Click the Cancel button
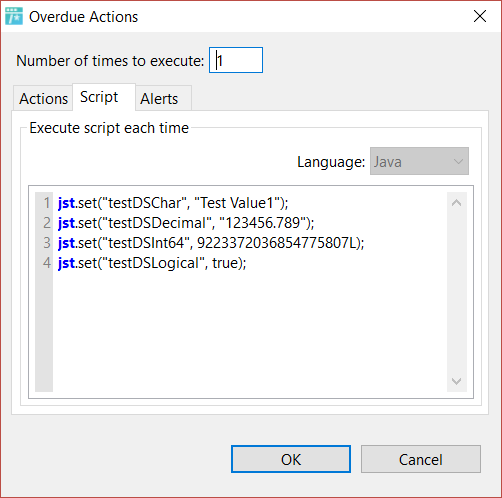The width and height of the screenshot is (502, 498). (x=421, y=459)
